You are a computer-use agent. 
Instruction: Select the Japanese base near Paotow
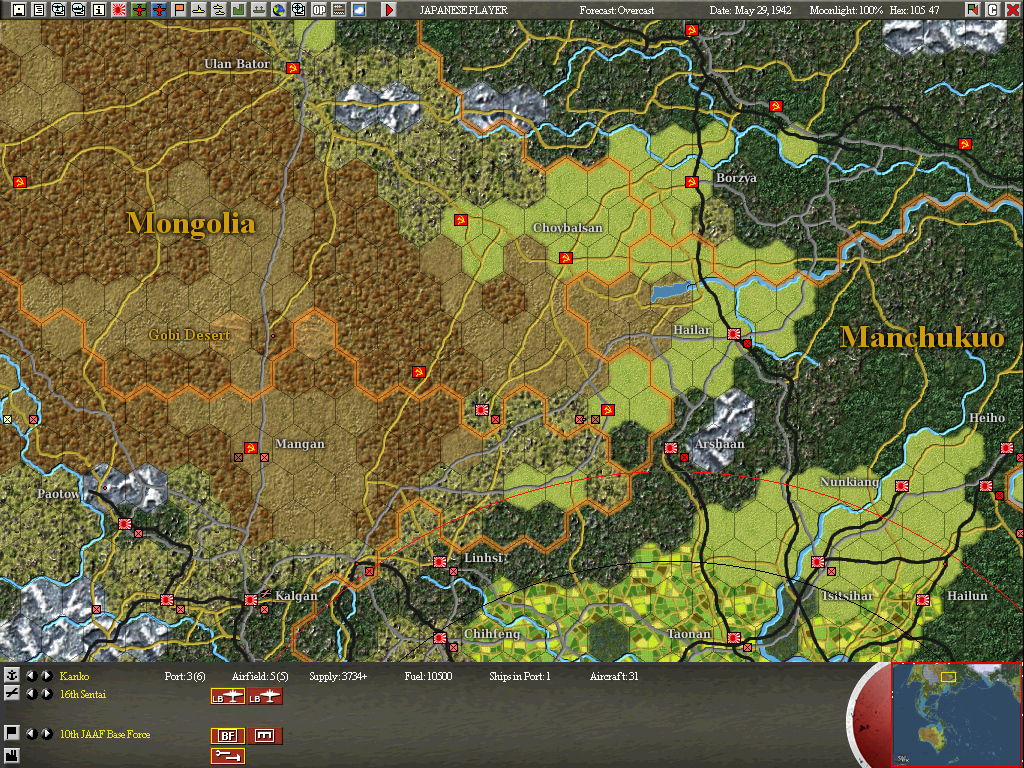coord(125,524)
